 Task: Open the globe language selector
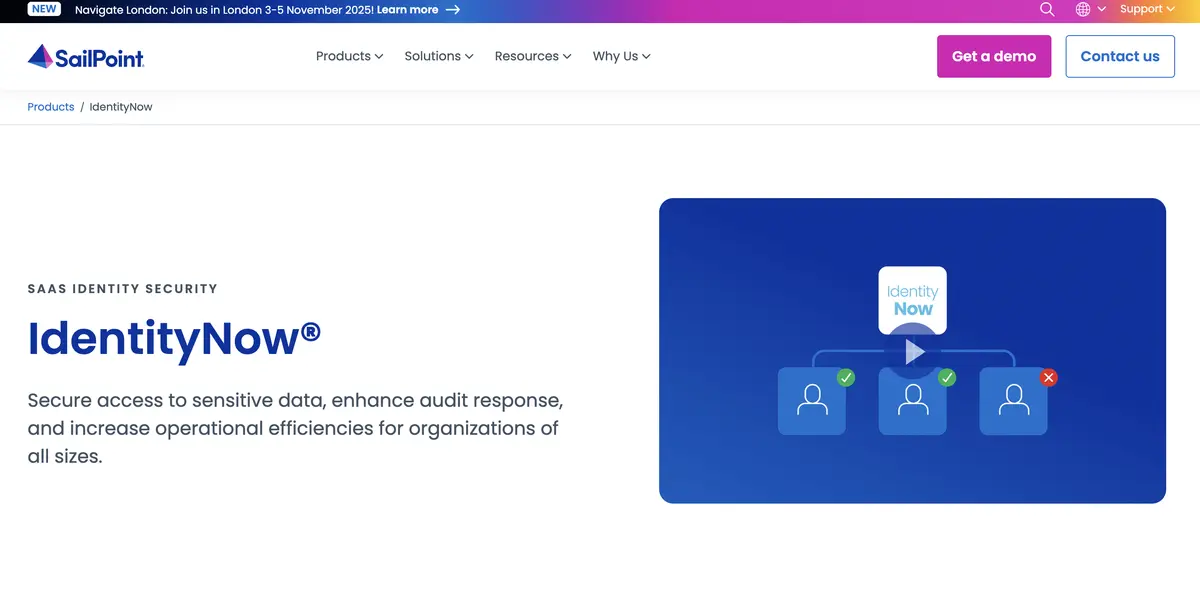tap(1090, 9)
